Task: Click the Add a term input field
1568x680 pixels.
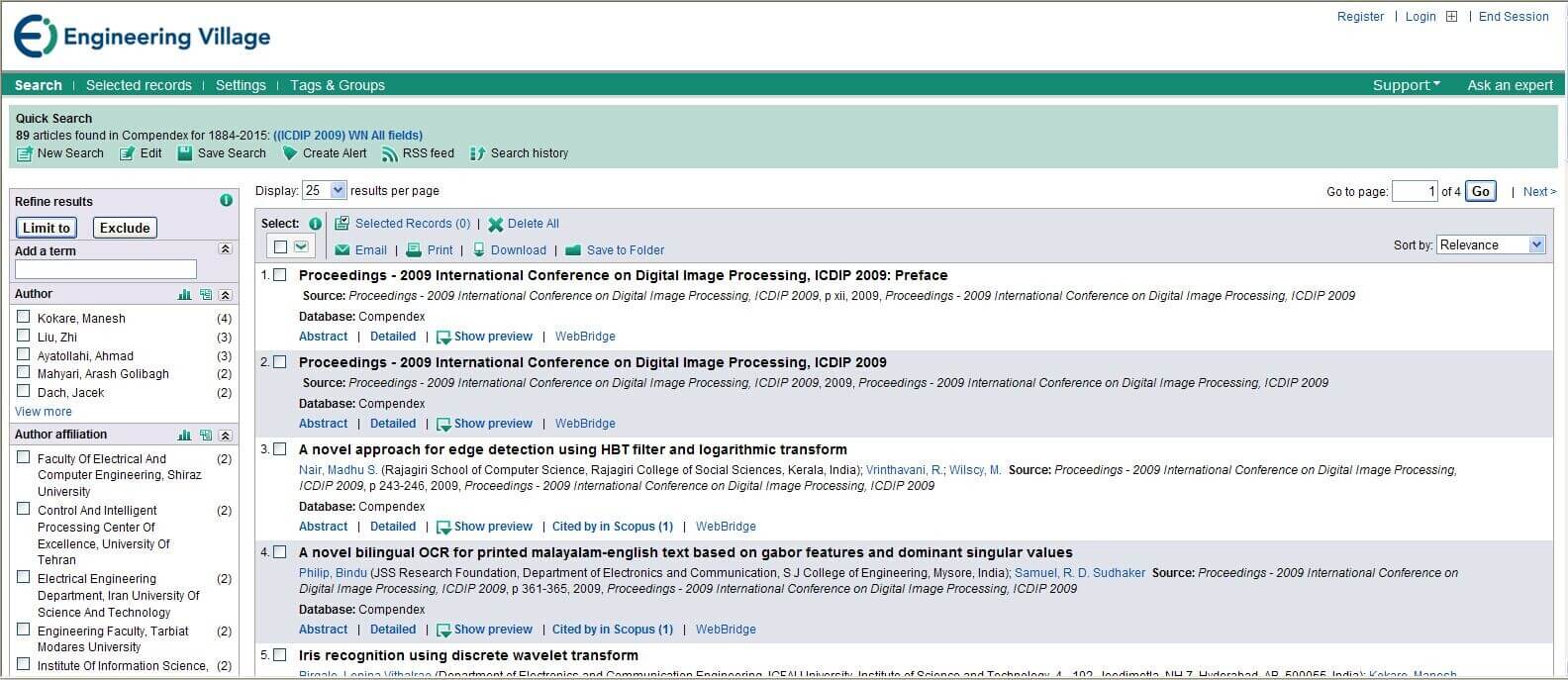Action: (106, 269)
